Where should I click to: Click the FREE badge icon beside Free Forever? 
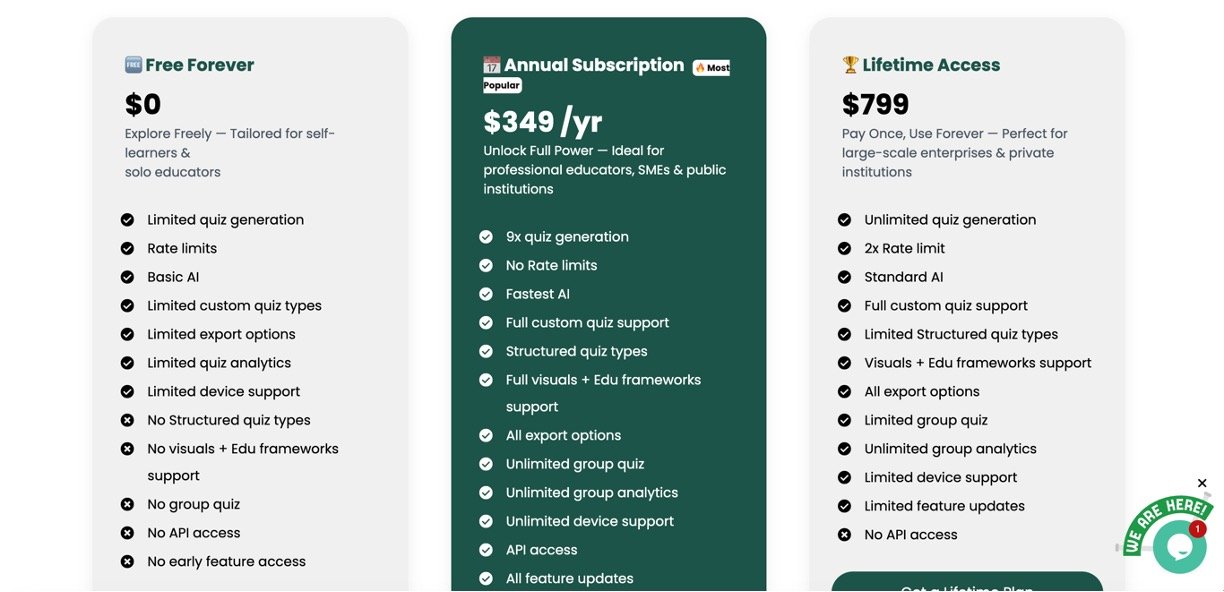coord(133,65)
